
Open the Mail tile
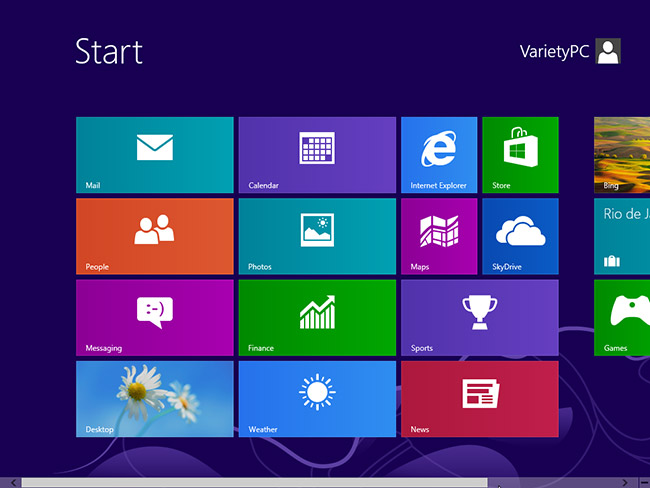[x=155, y=155]
